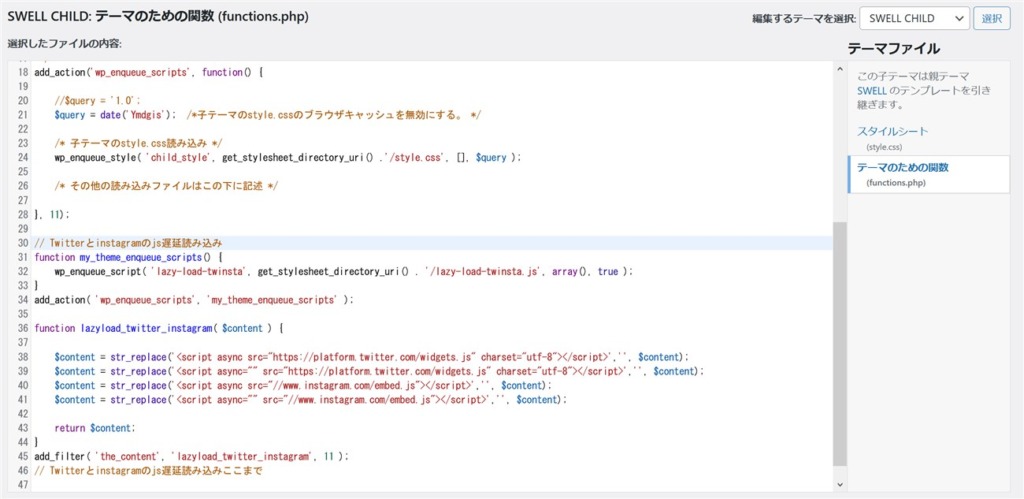The height and width of the screenshot is (499, 1024).
Task: Click the 選択したファイルの内容 label
Action: [65, 44]
